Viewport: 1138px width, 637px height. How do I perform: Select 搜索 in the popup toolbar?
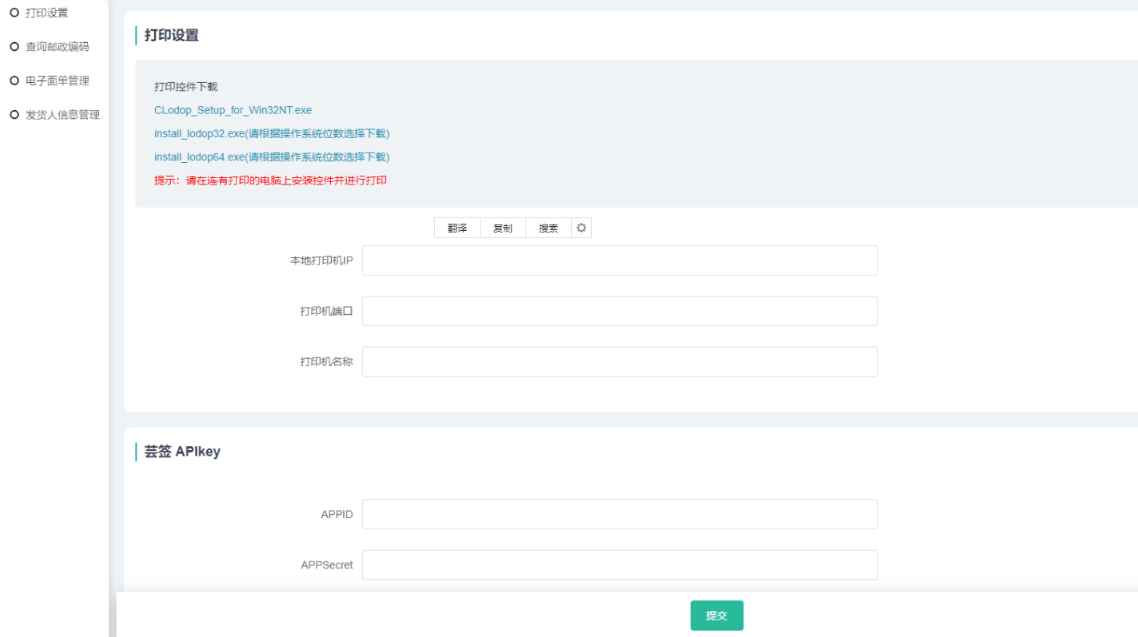pyautogui.click(x=548, y=228)
